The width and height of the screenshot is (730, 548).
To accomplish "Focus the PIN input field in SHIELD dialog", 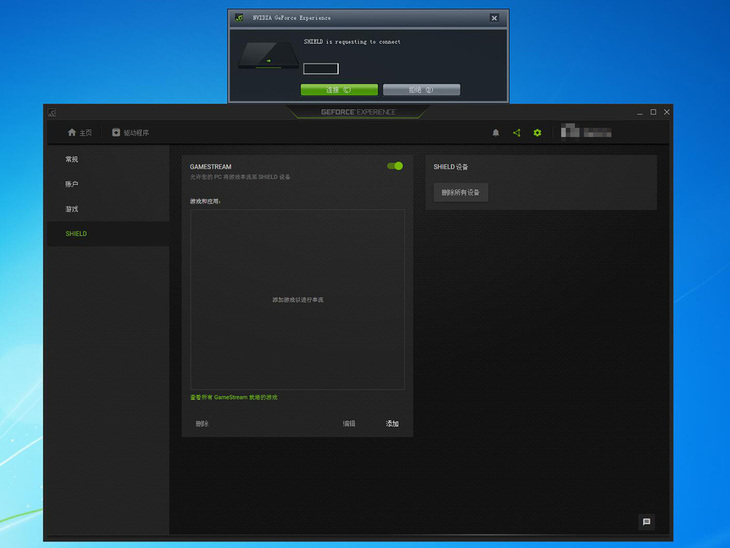I will [321, 69].
